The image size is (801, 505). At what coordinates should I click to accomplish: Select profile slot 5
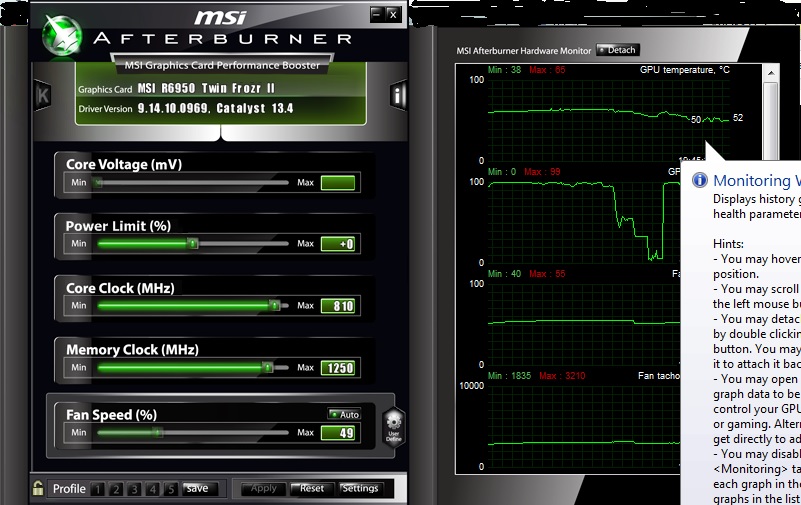[171, 489]
